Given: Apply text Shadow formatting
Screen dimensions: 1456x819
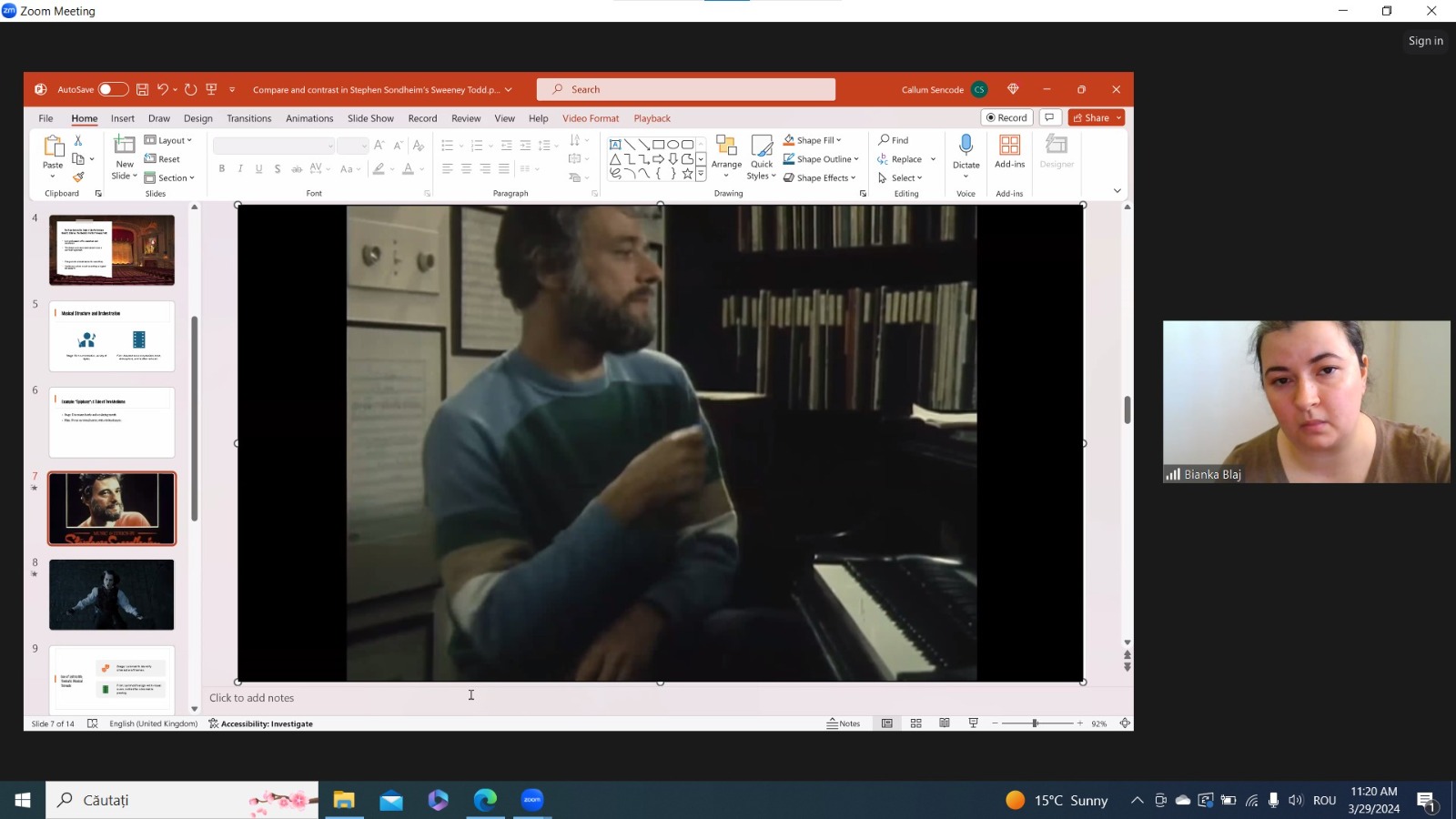Looking at the screenshot, I should click(278, 168).
